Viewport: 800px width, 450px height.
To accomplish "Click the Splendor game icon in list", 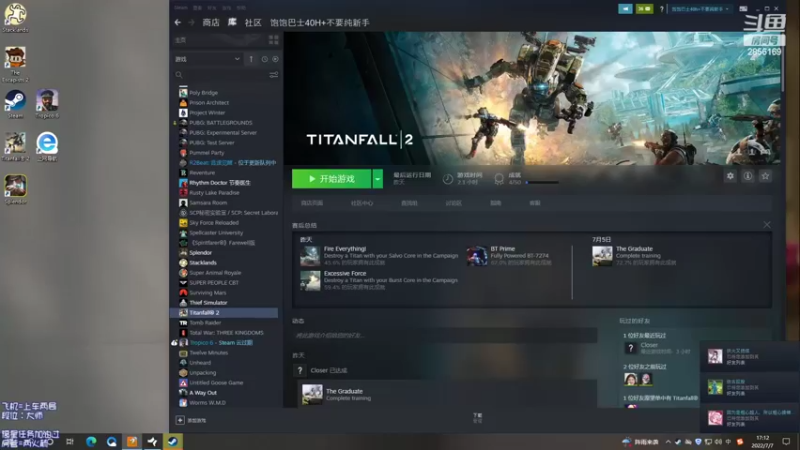I will [x=183, y=253].
